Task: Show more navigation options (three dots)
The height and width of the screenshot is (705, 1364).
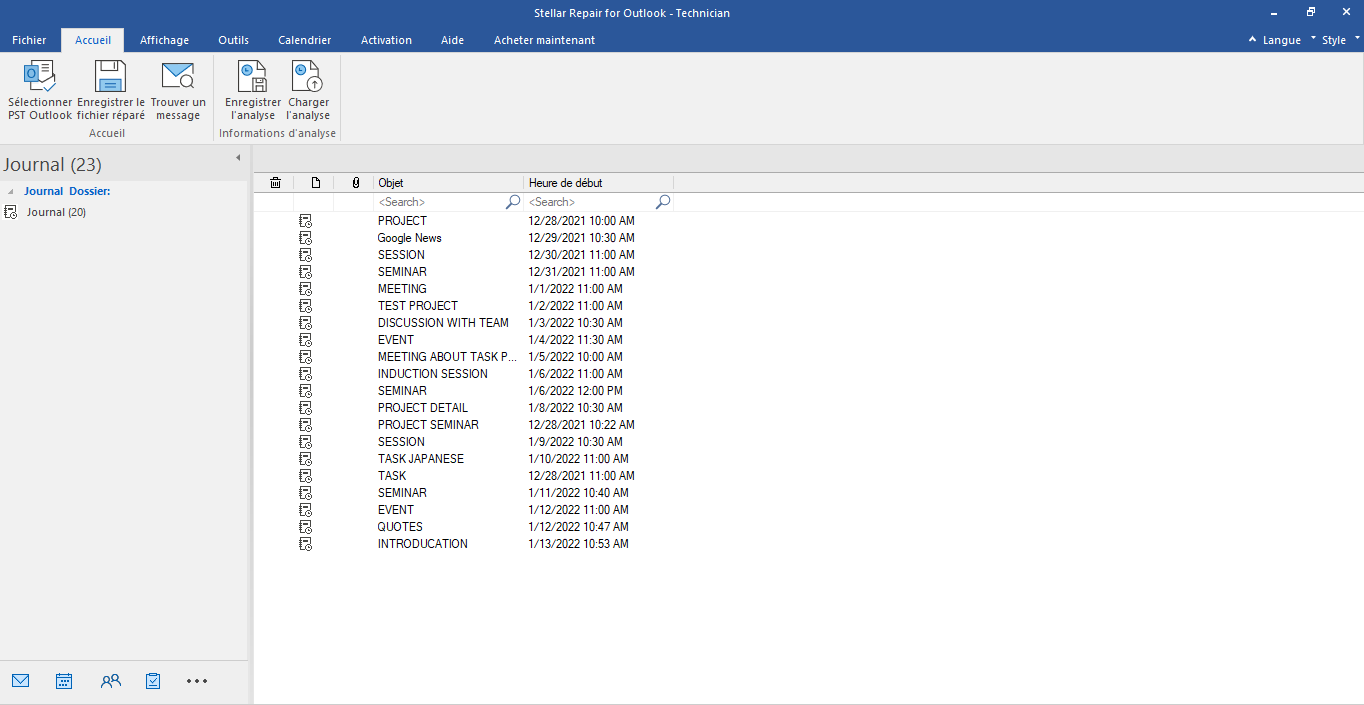Action: coord(197,681)
